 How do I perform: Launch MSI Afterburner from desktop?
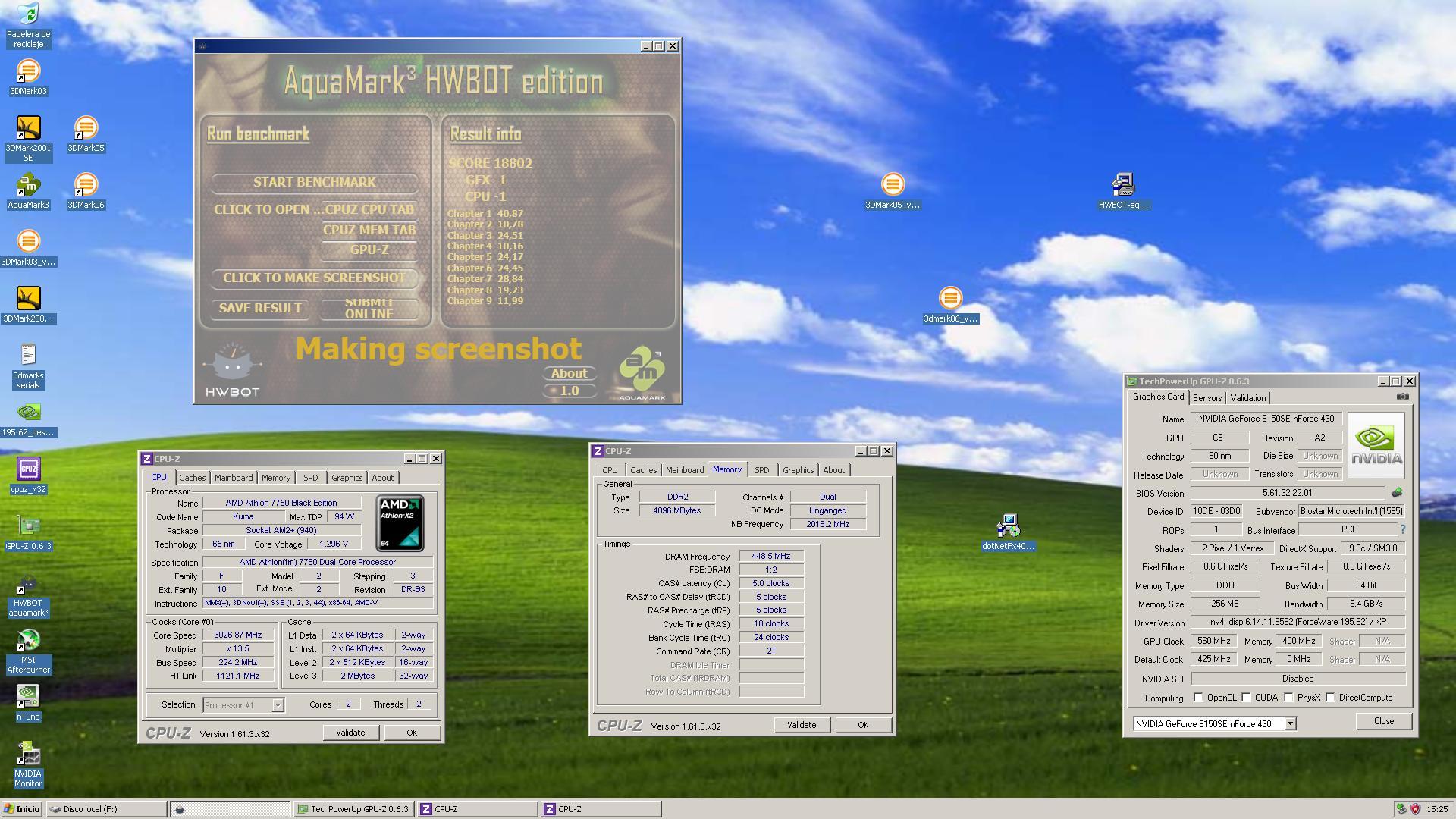click(28, 651)
